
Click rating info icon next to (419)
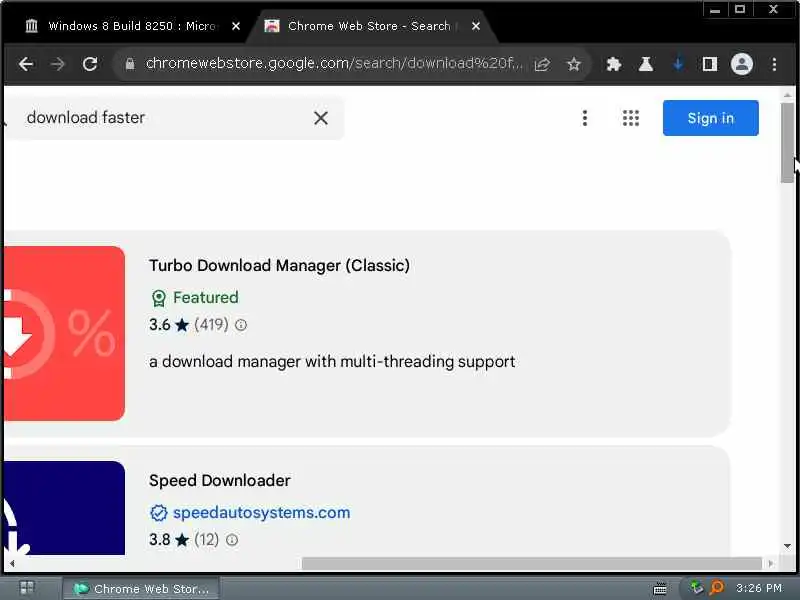pyautogui.click(x=241, y=325)
